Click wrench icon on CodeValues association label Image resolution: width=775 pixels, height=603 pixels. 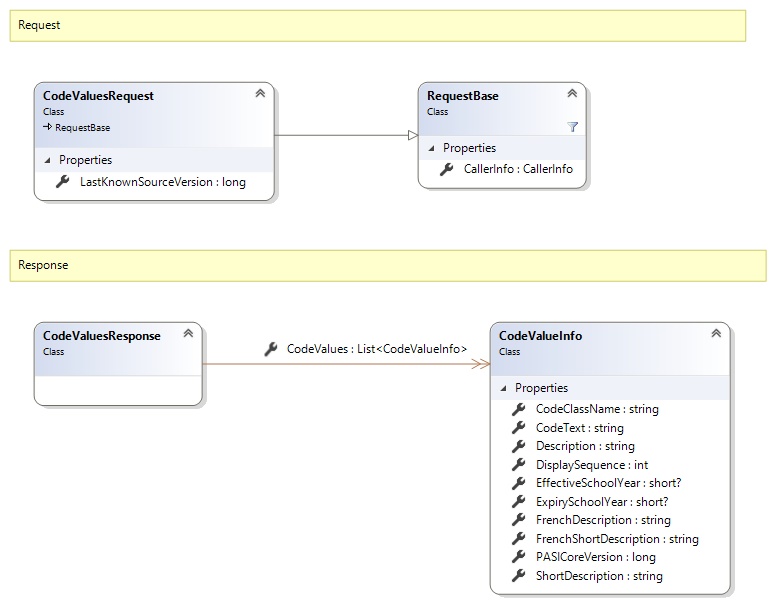pyautogui.click(x=270, y=349)
